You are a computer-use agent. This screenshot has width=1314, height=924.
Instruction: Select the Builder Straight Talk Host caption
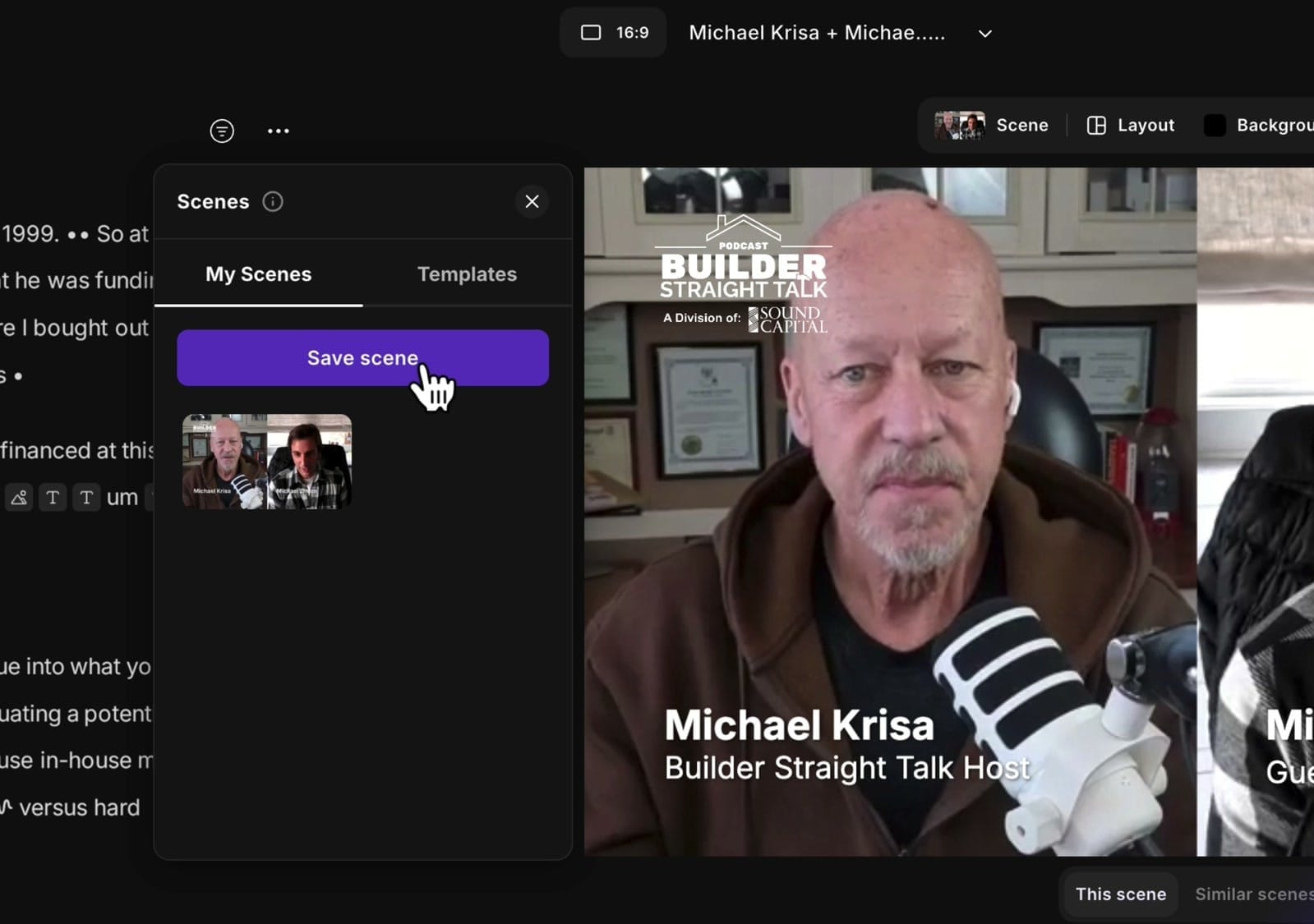pos(846,768)
